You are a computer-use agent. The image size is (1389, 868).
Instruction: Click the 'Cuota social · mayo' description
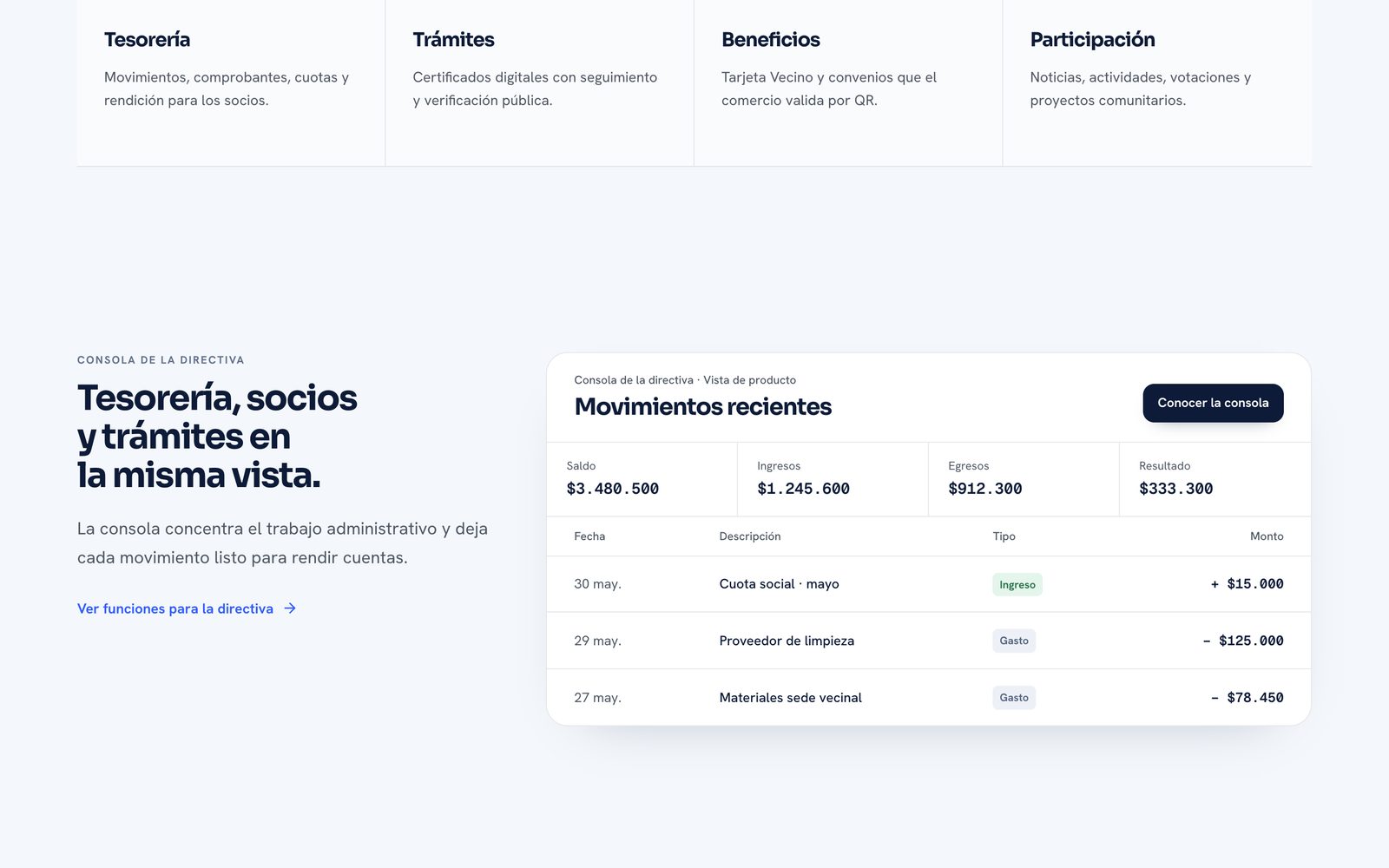(x=779, y=584)
